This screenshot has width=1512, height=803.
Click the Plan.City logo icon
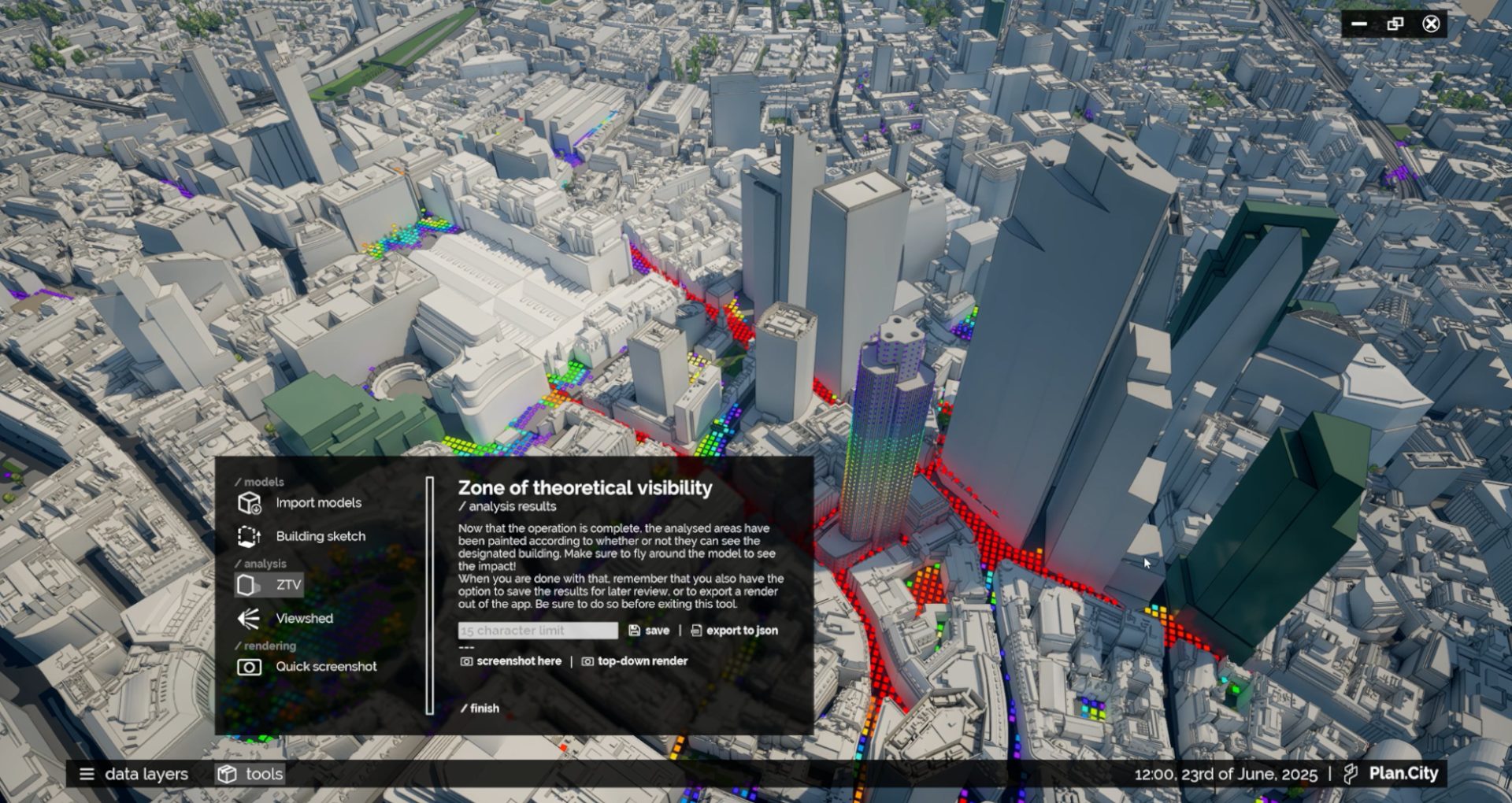click(x=1351, y=774)
